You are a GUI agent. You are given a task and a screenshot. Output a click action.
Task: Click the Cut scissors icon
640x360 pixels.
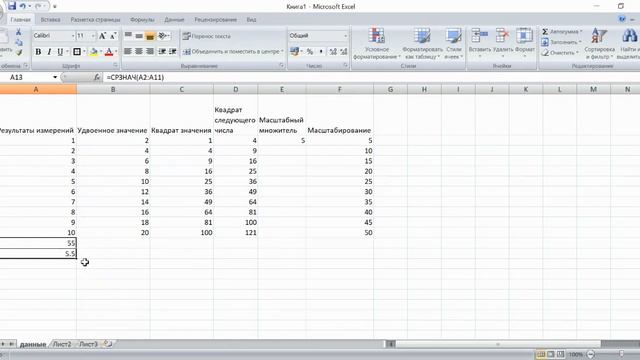(x=18, y=32)
